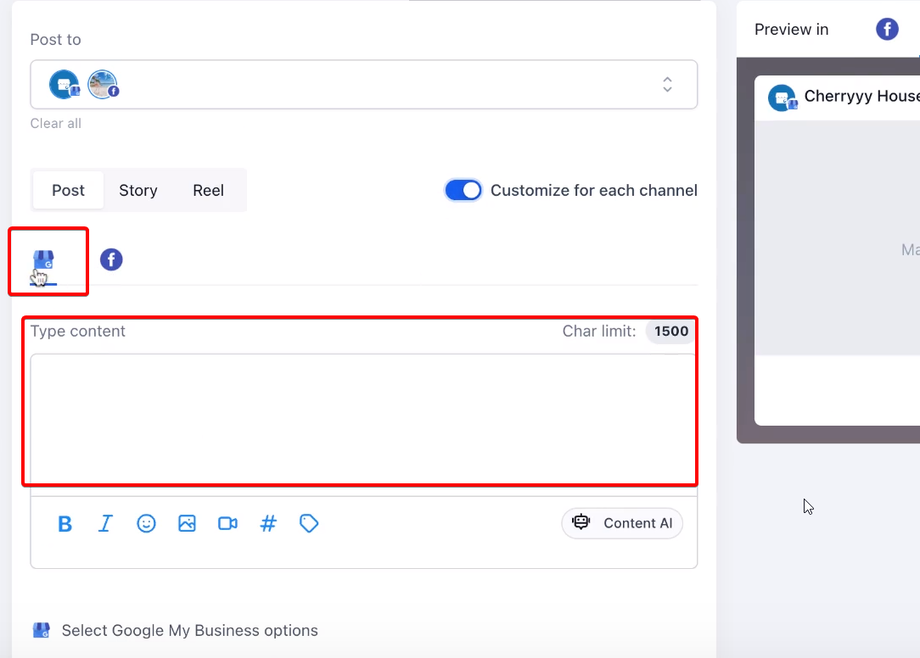Switch to the Facebook channel tab icon
This screenshot has width=920, height=658.
click(x=111, y=260)
